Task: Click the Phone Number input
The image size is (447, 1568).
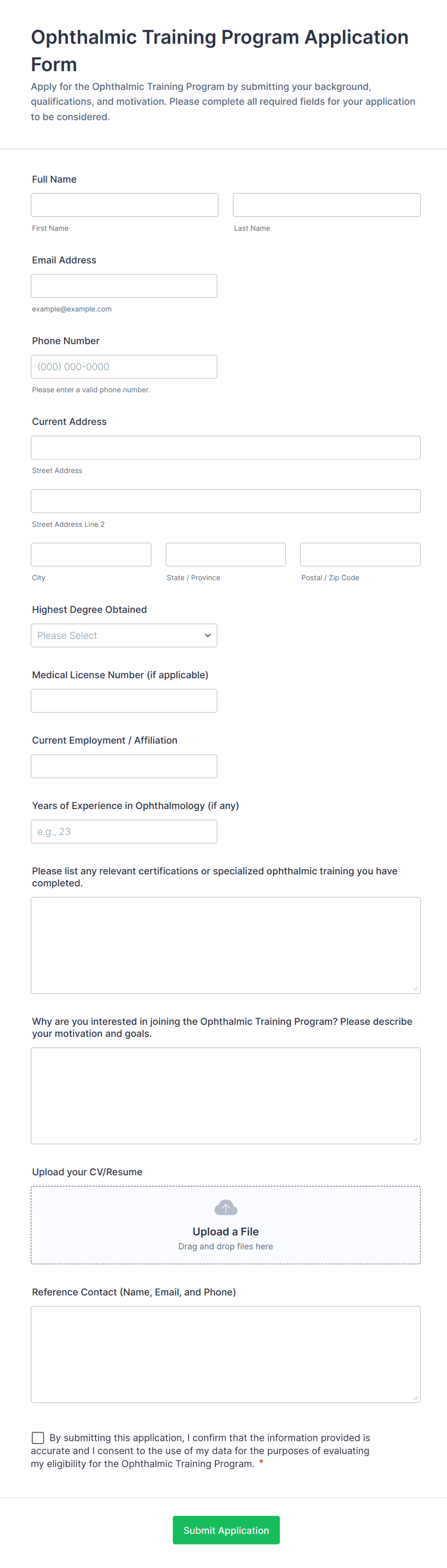Action: 124,366
